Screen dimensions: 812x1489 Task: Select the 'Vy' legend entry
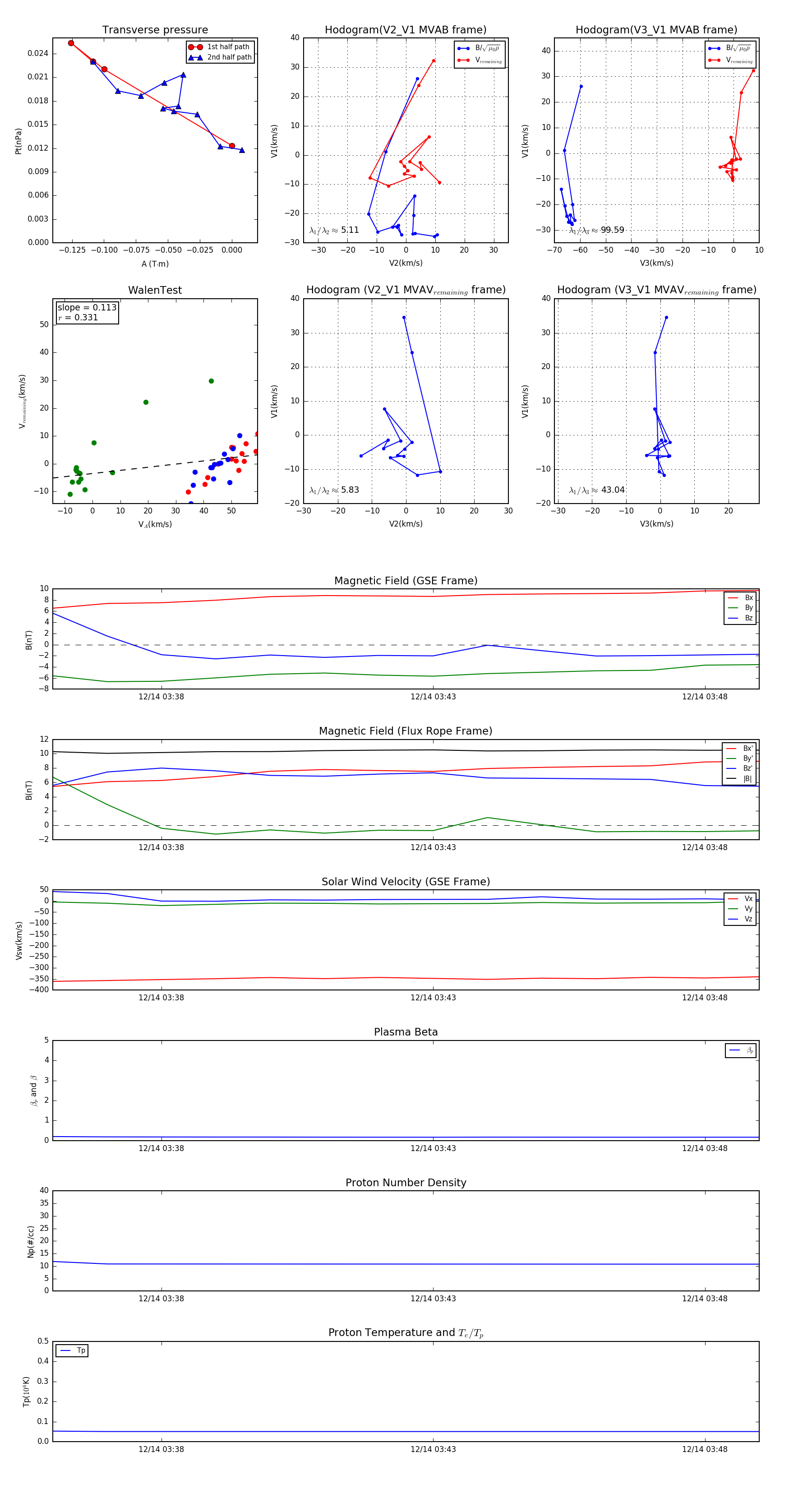point(740,909)
